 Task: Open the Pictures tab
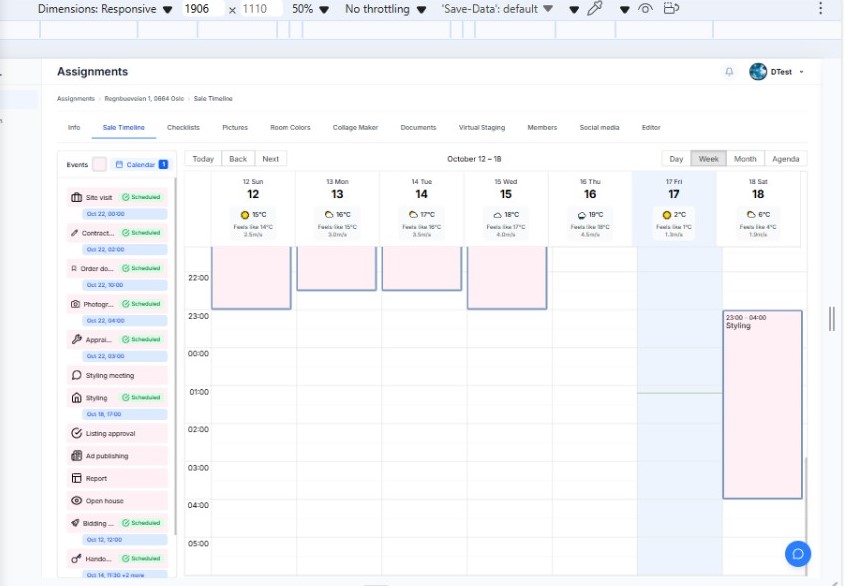(x=235, y=128)
